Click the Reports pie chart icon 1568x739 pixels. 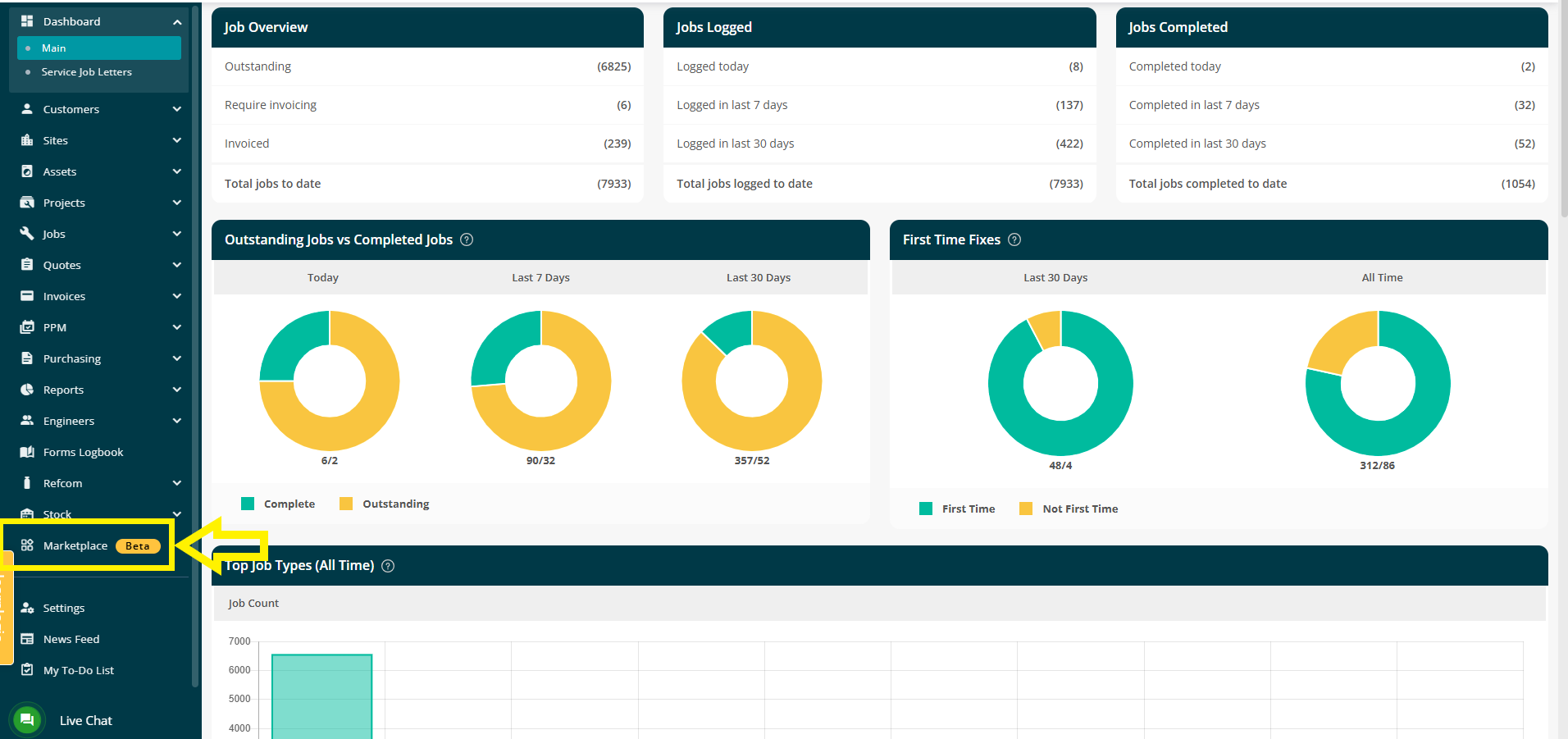tap(27, 390)
